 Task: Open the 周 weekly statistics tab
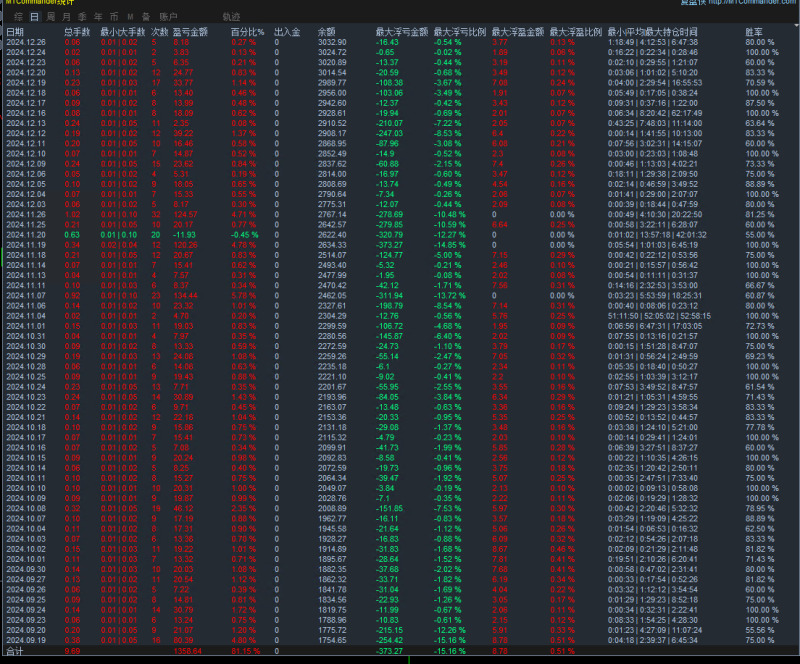click(x=50, y=17)
